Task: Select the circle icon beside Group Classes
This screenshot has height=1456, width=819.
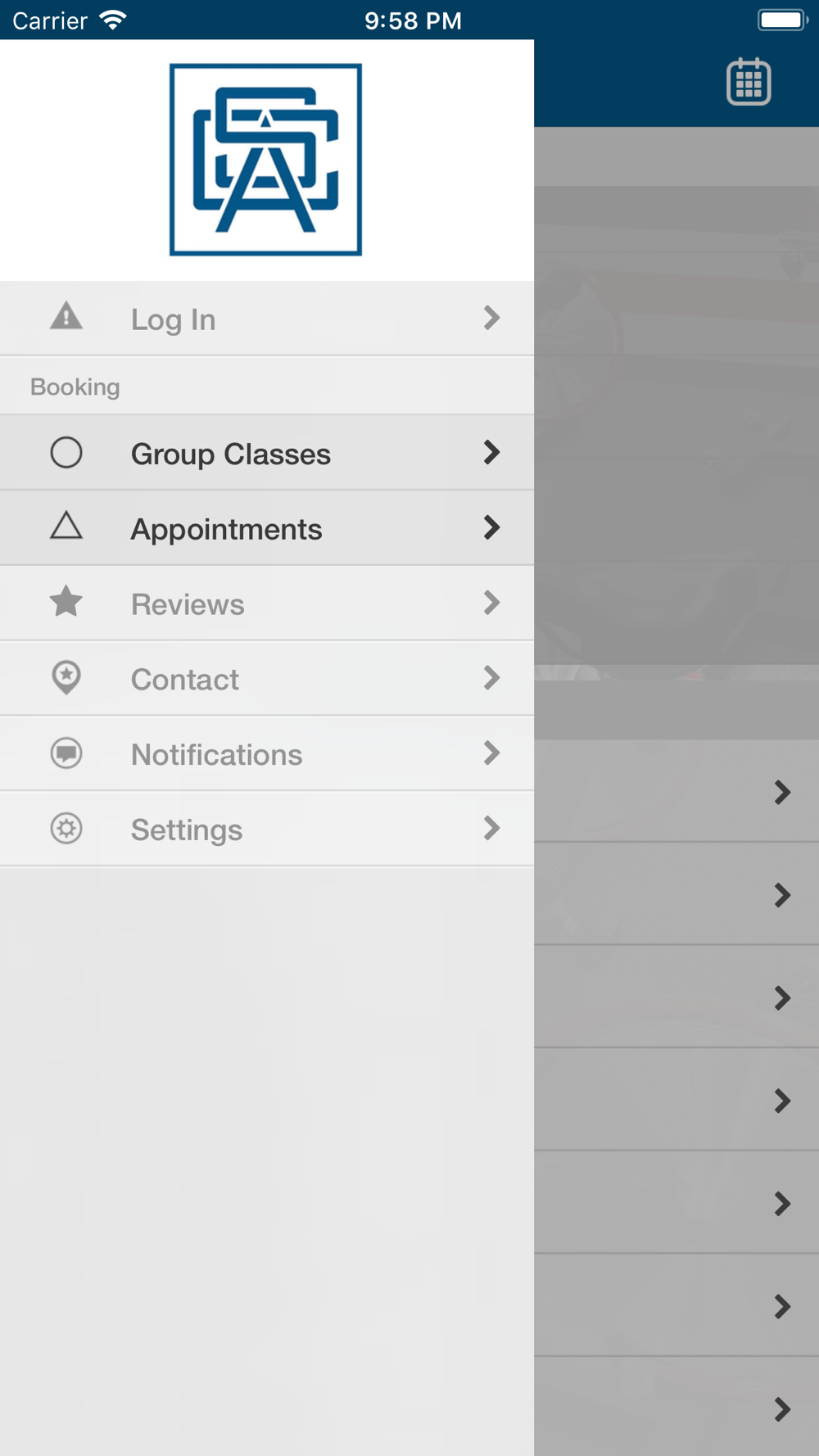Action: (x=66, y=452)
